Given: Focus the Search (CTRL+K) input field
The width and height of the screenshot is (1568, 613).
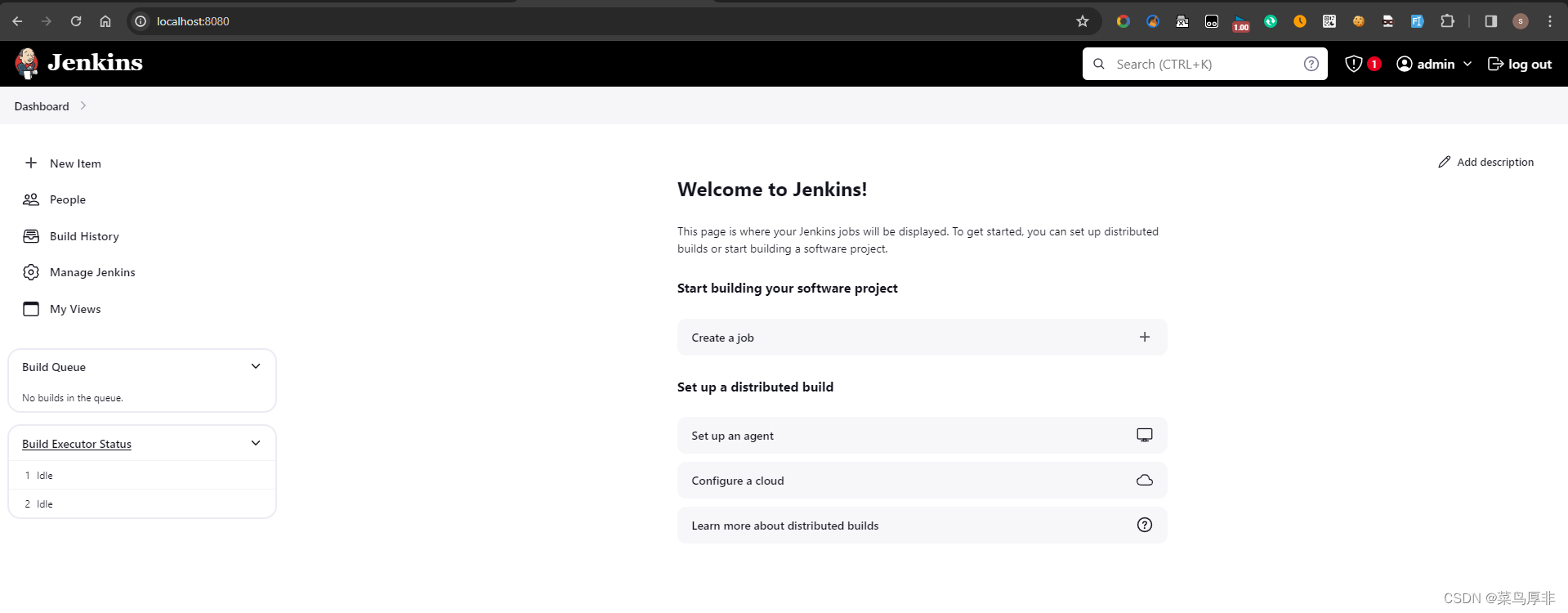Looking at the screenshot, I should click(x=1205, y=64).
